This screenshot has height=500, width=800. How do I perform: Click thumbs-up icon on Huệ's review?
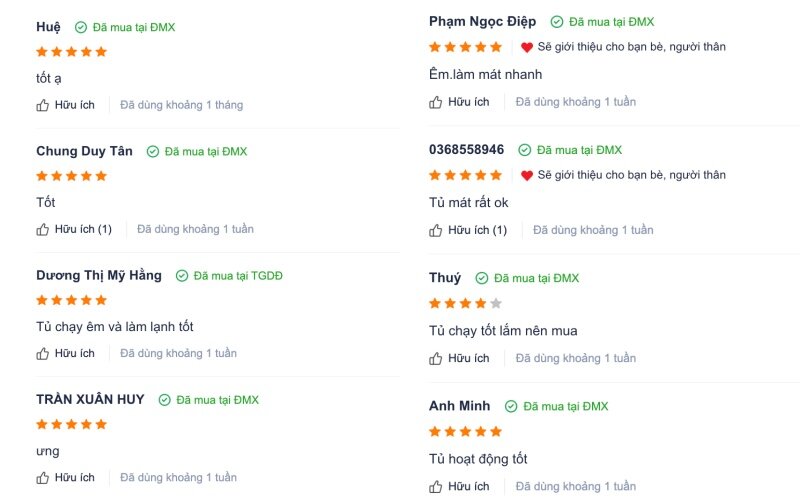click(42, 105)
